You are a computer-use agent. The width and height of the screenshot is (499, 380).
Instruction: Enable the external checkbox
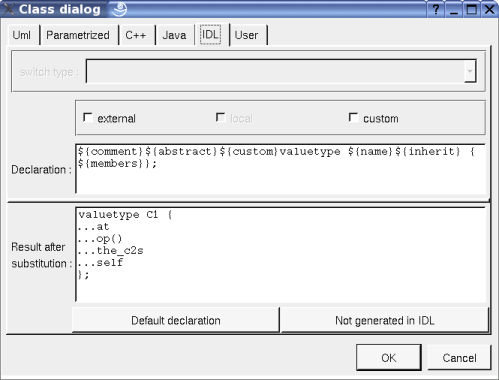pyautogui.click(x=88, y=118)
